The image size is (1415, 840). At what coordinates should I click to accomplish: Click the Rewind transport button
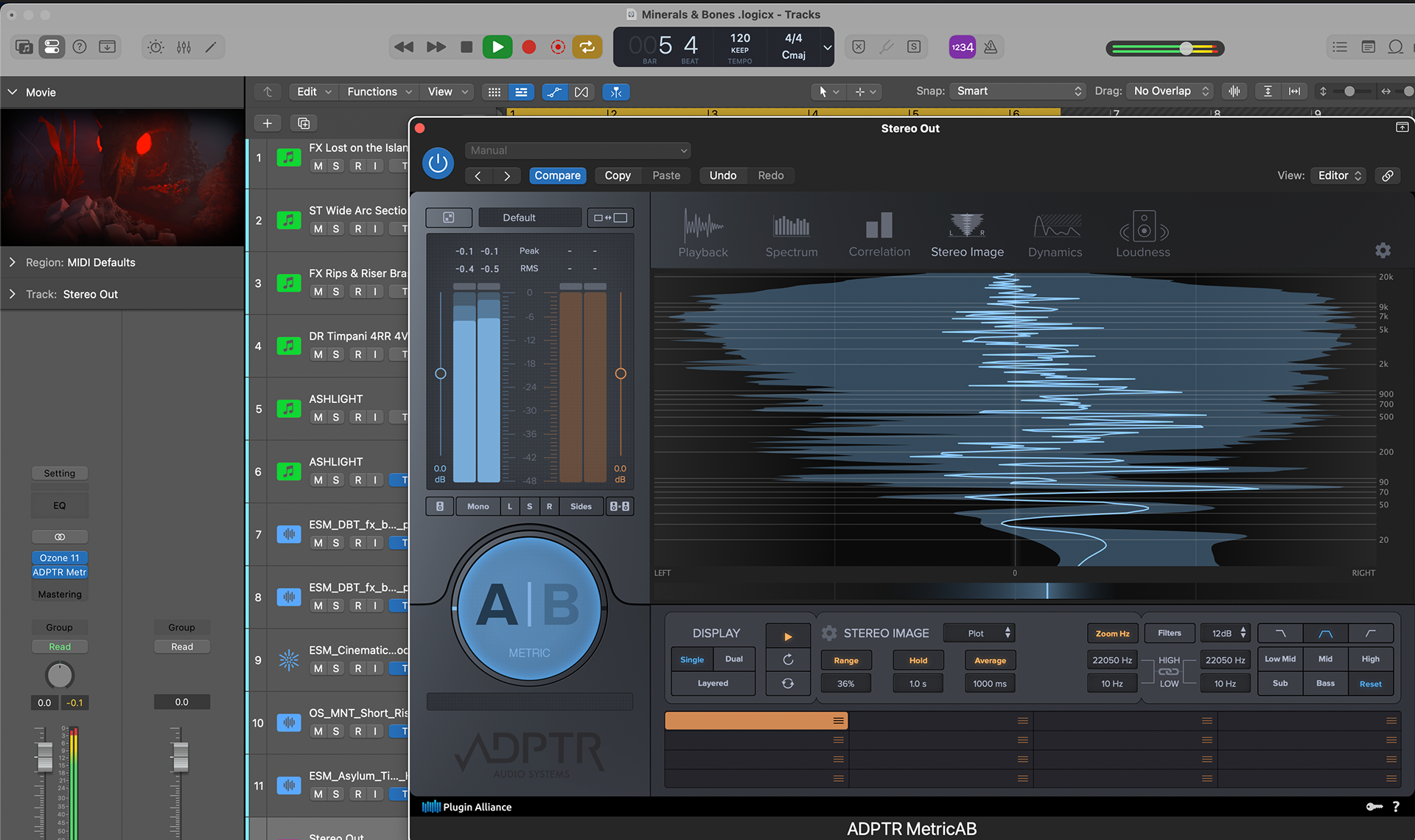[404, 47]
